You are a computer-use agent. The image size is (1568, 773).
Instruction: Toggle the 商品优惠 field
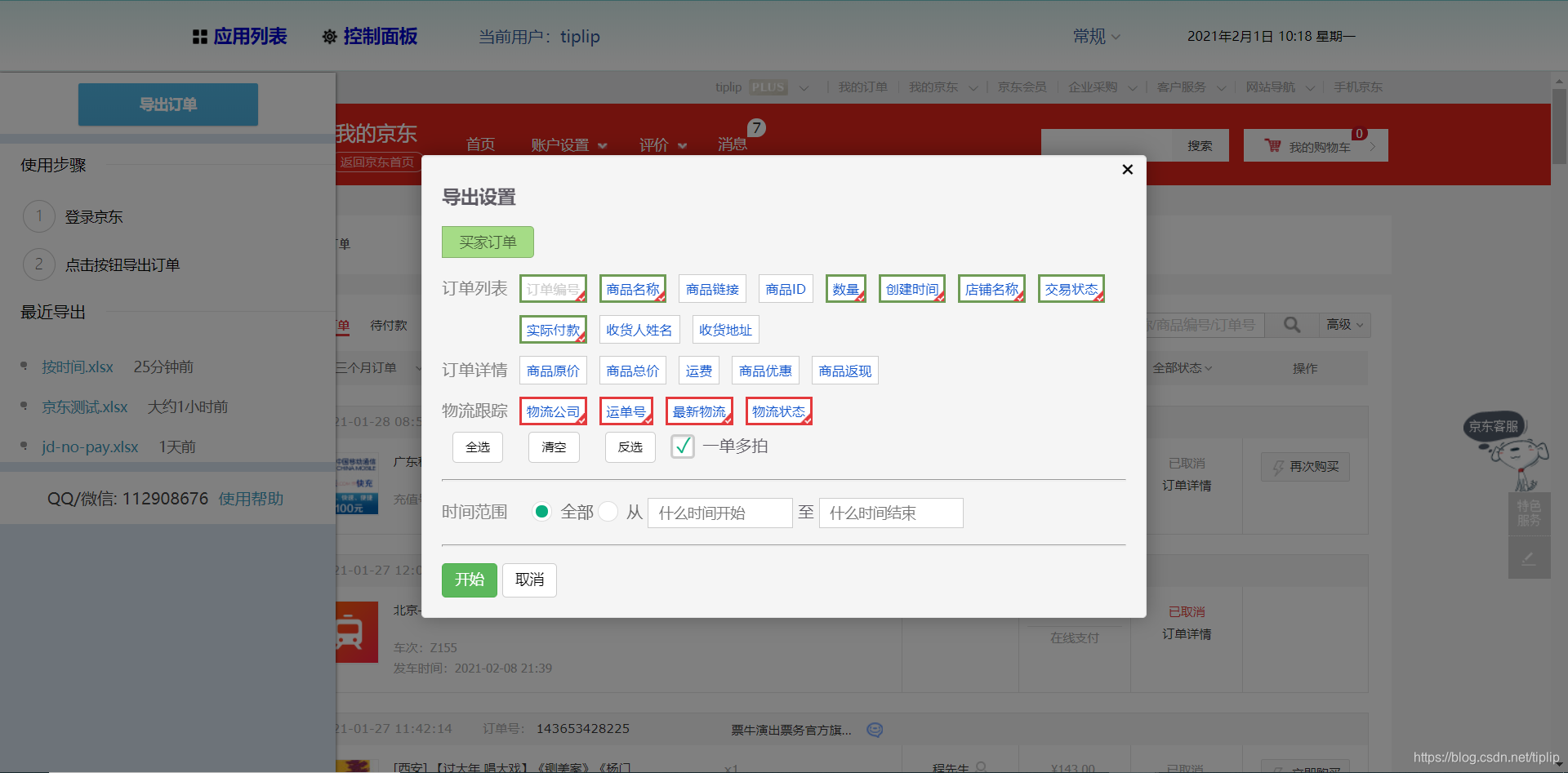765,371
